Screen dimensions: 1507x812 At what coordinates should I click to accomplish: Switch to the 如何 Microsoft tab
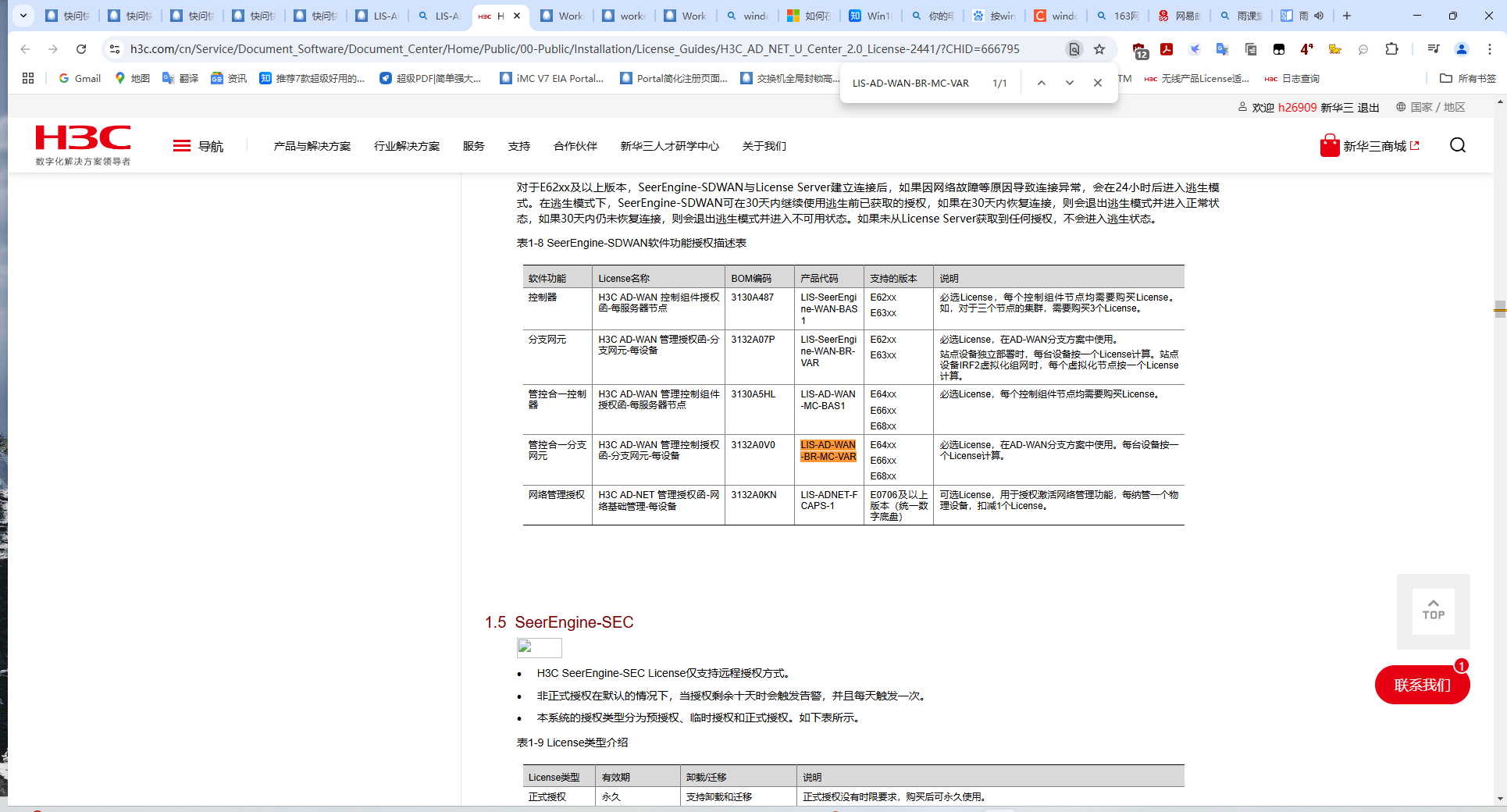coord(809,16)
